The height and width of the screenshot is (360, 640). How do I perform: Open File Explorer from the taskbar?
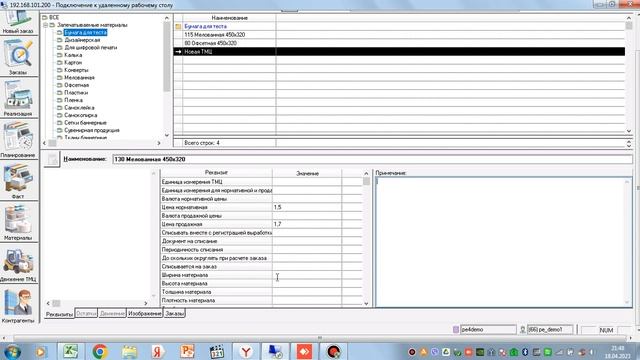(x=129, y=351)
